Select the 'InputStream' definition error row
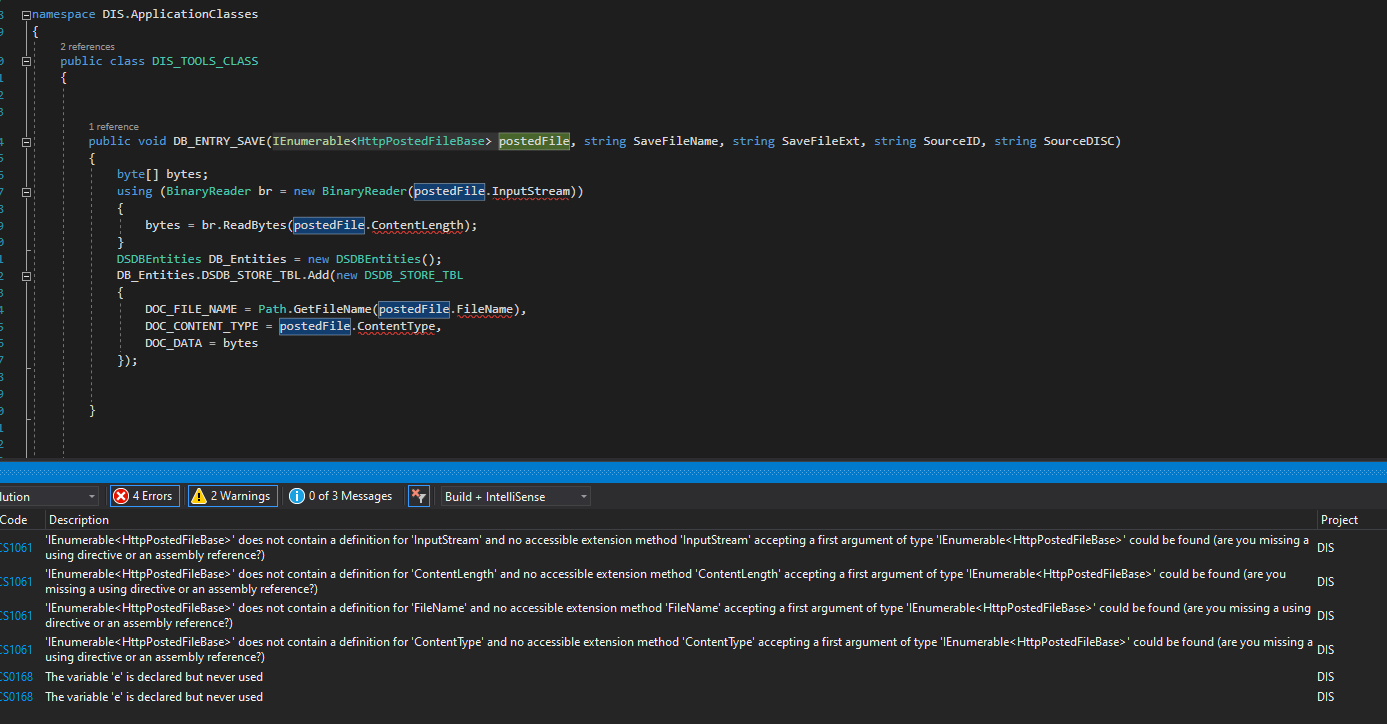The width and height of the screenshot is (1387, 724). pos(693,547)
